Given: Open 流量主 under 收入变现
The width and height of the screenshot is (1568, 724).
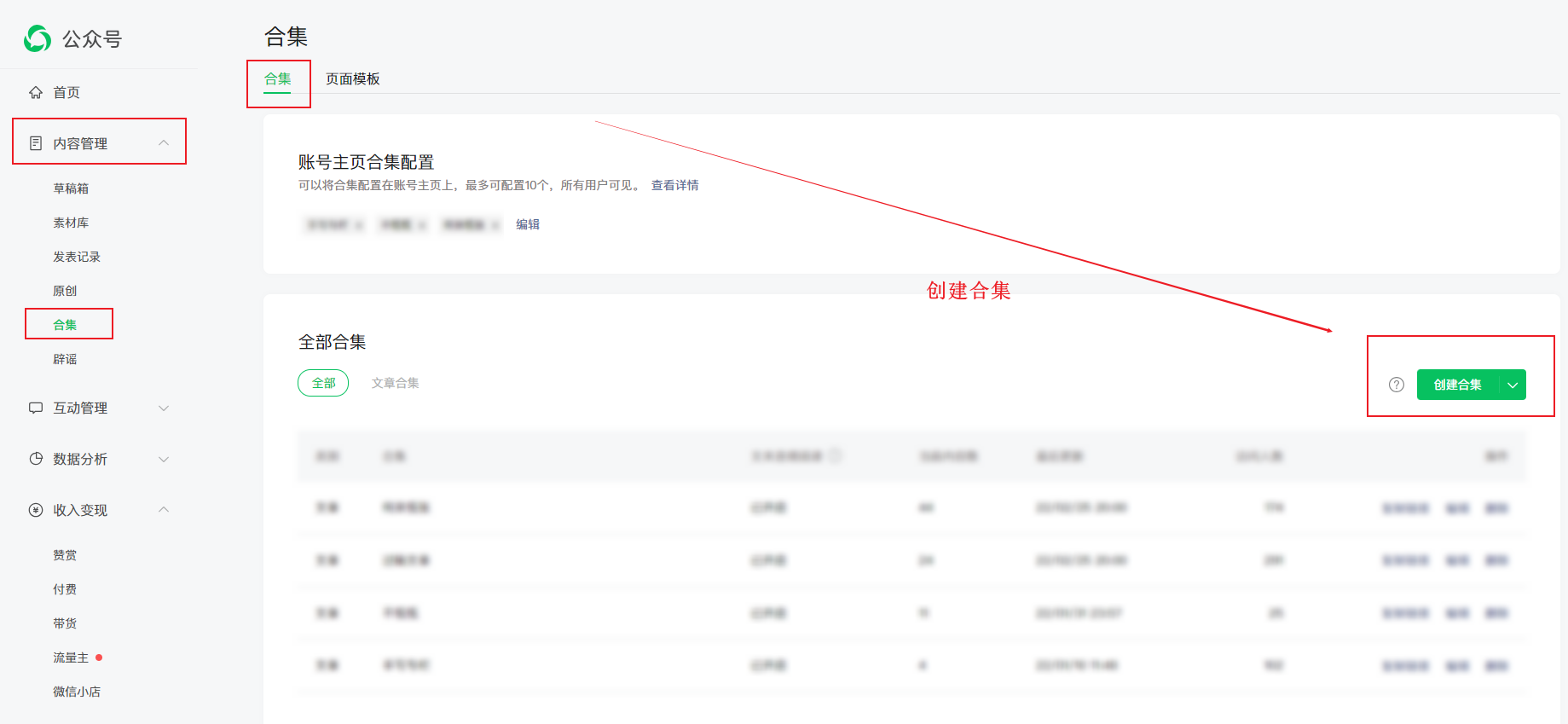Looking at the screenshot, I should coord(71,657).
